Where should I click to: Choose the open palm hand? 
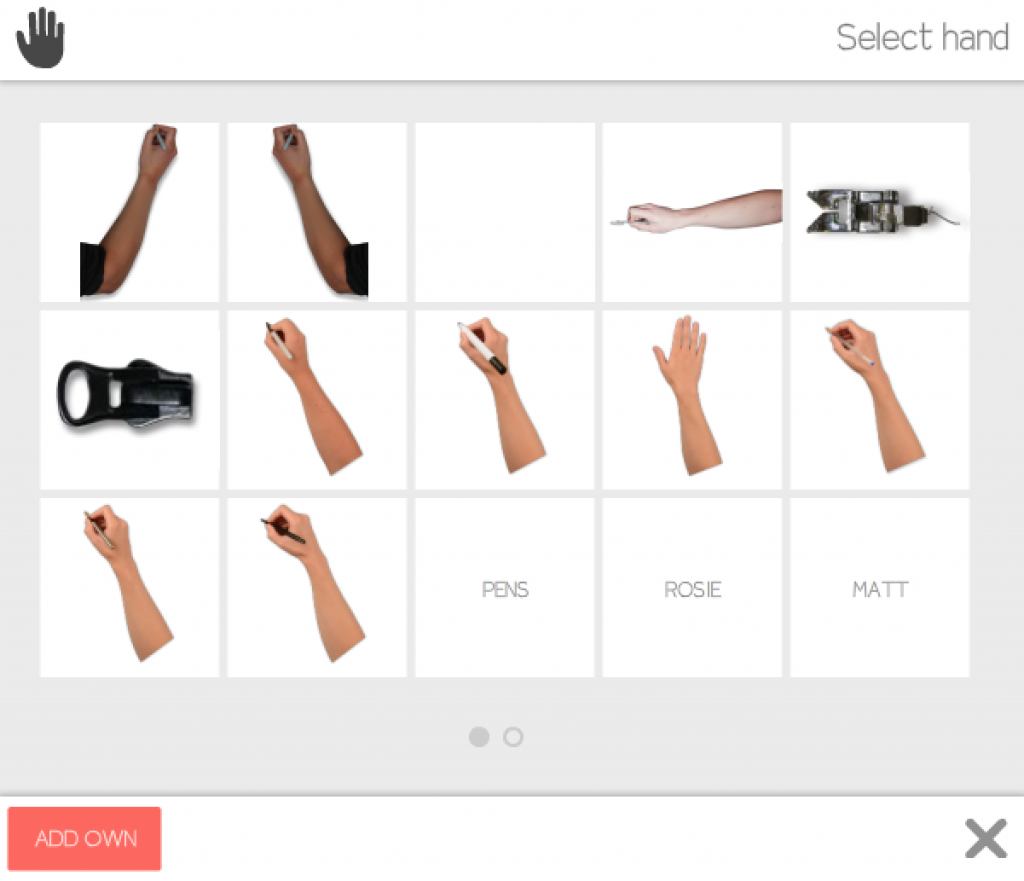tap(692, 400)
